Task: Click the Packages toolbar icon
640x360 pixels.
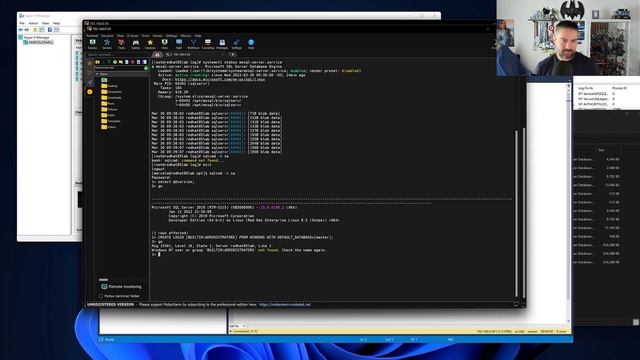Action: [222, 44]
